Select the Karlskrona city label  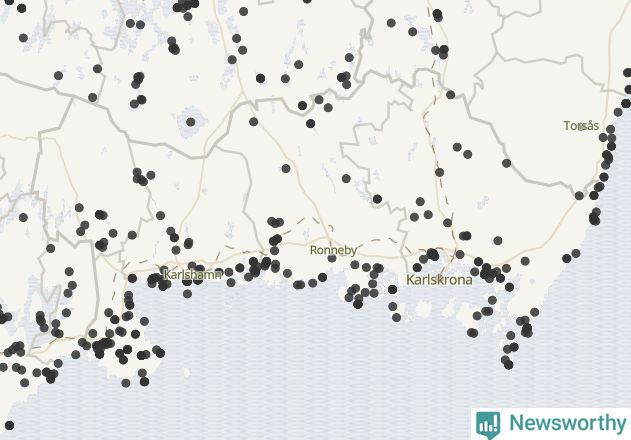[x=439, y=279]
